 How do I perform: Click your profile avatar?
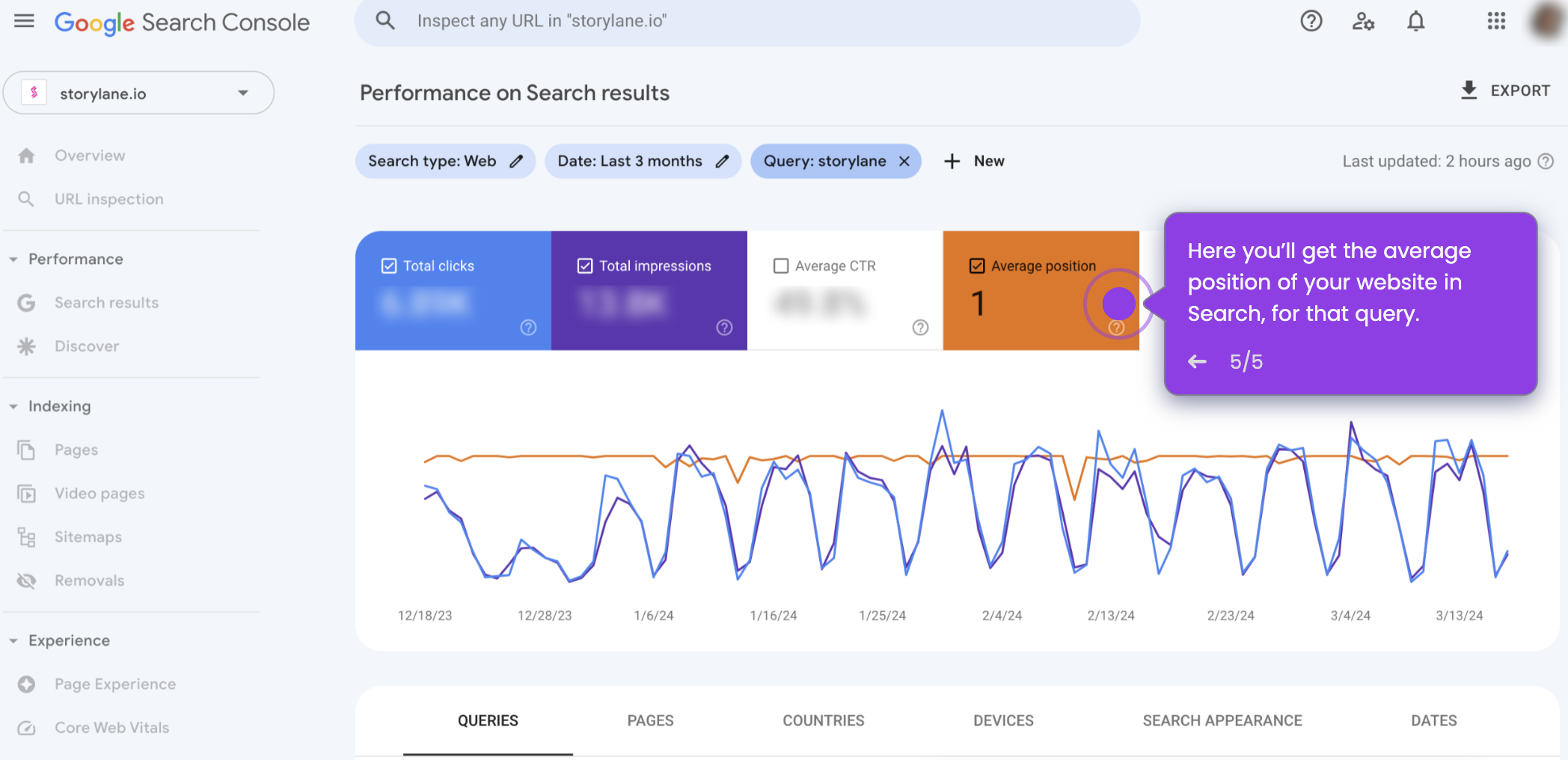click(x=1544, y=21)
